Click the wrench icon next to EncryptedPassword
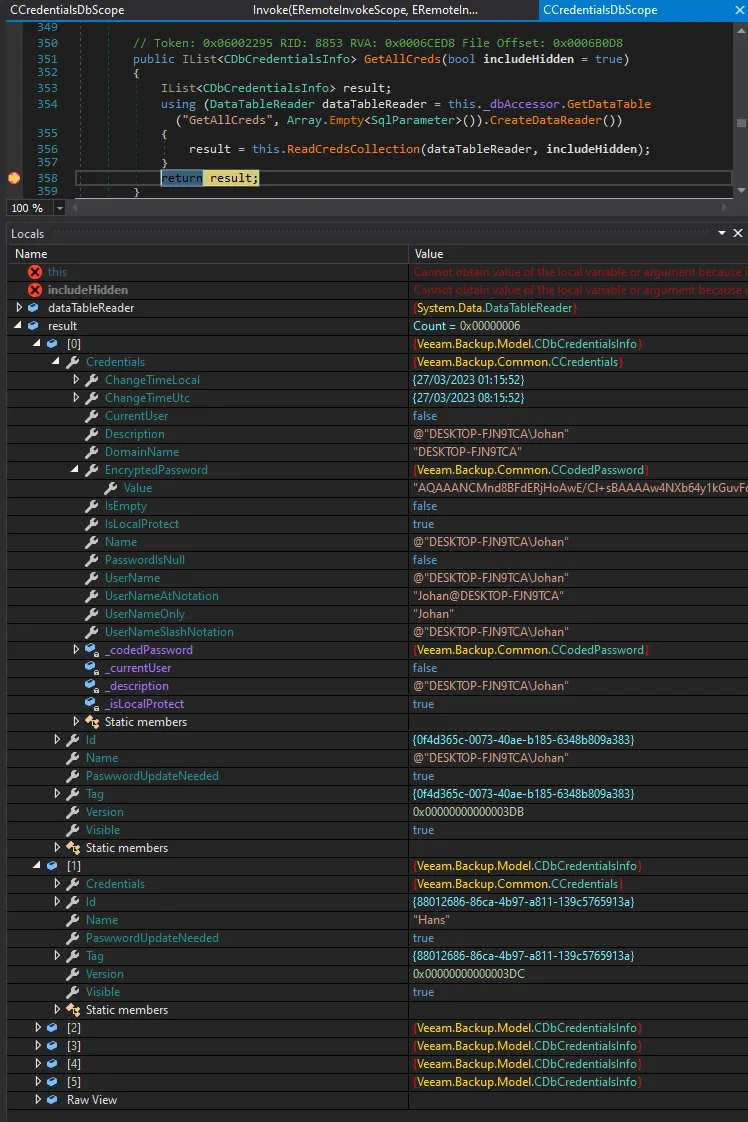This screenshot has width=748, height=1122. coord(91,470)
